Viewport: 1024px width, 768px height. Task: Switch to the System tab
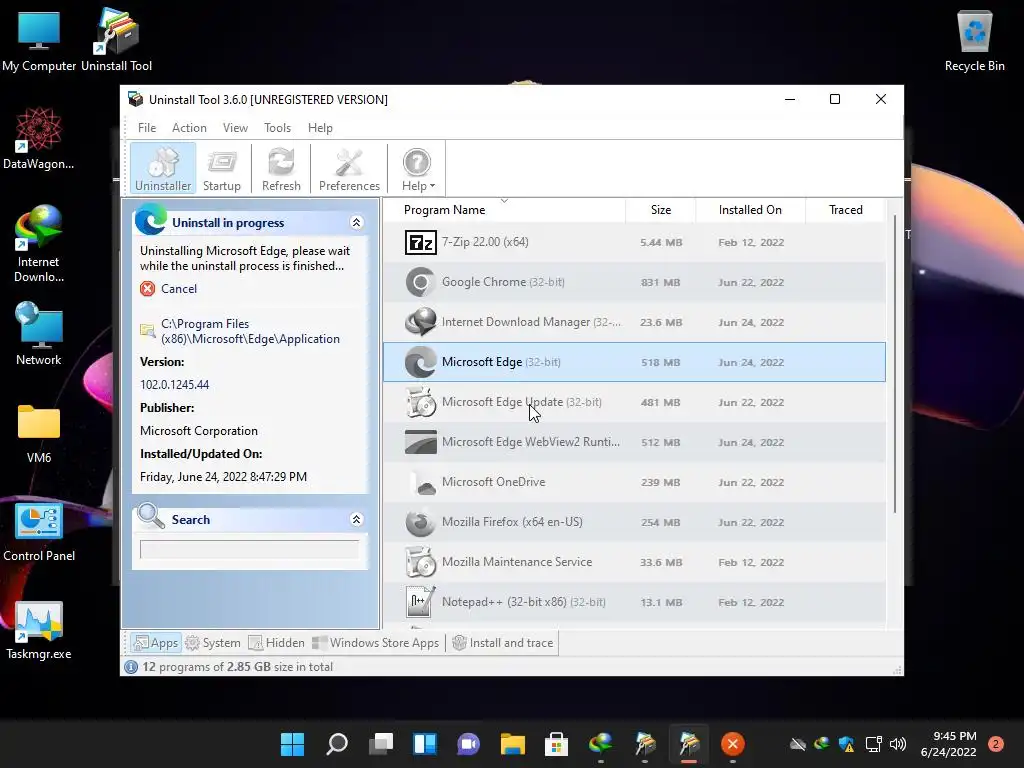213,643
